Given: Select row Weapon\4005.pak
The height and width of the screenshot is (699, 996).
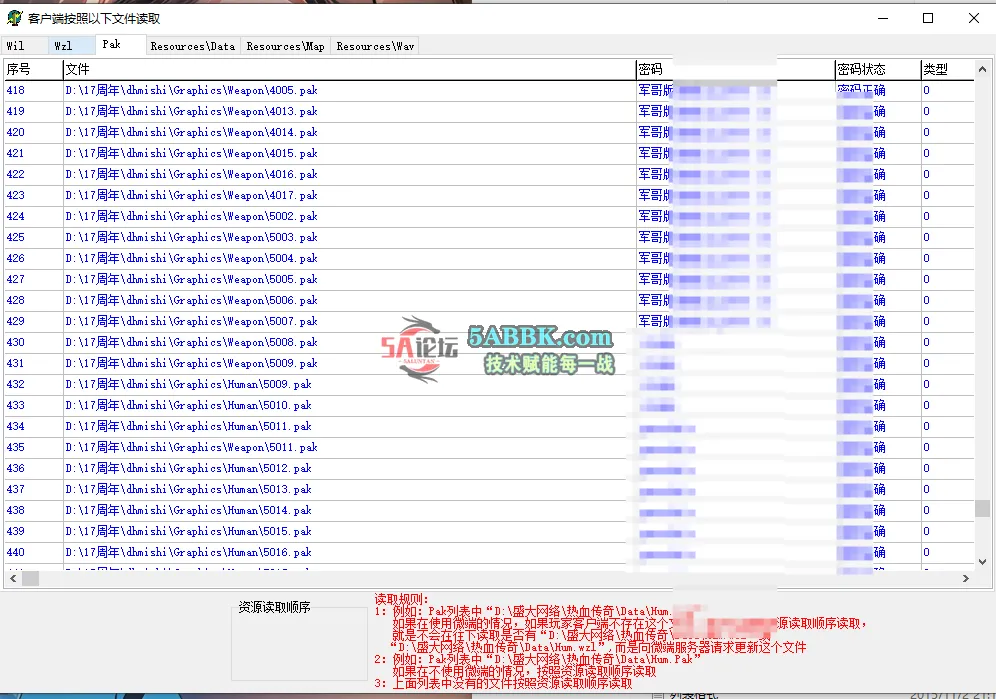Looking at the screenshot, I should pos(489,90).
